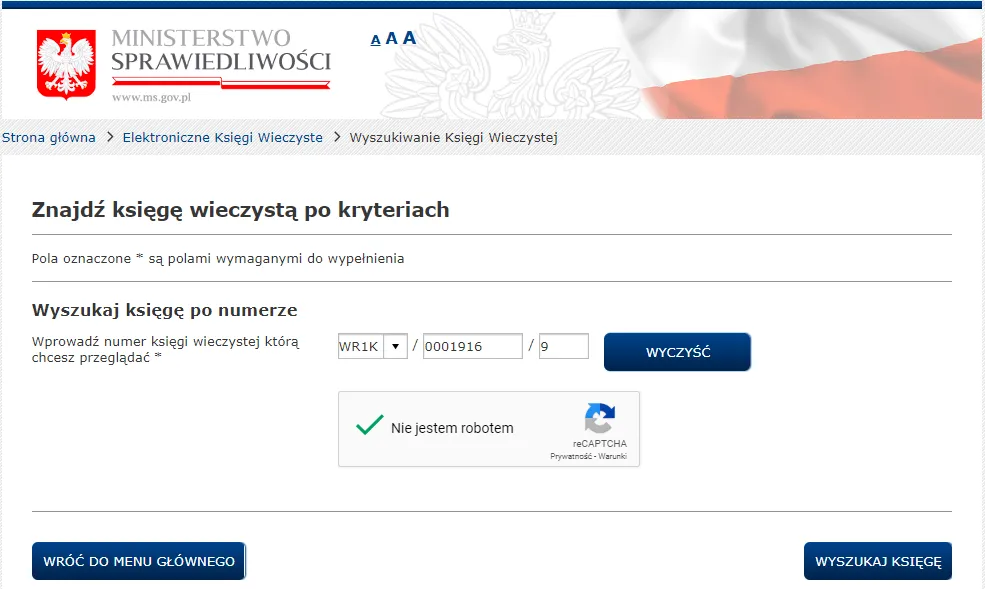Image resolution: width=985 pixels, height=589 pixels.
Task: Click the Polish eagle emblem logo
Action: point(66,64)
